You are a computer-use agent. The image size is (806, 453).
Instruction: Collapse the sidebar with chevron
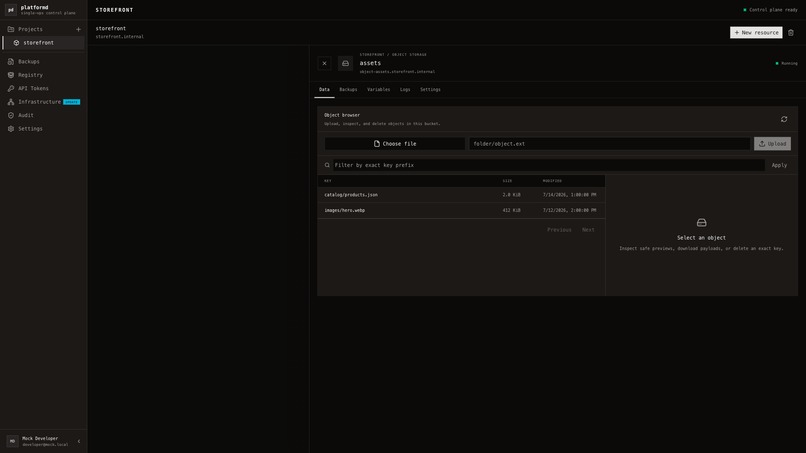tap(79, 441)
